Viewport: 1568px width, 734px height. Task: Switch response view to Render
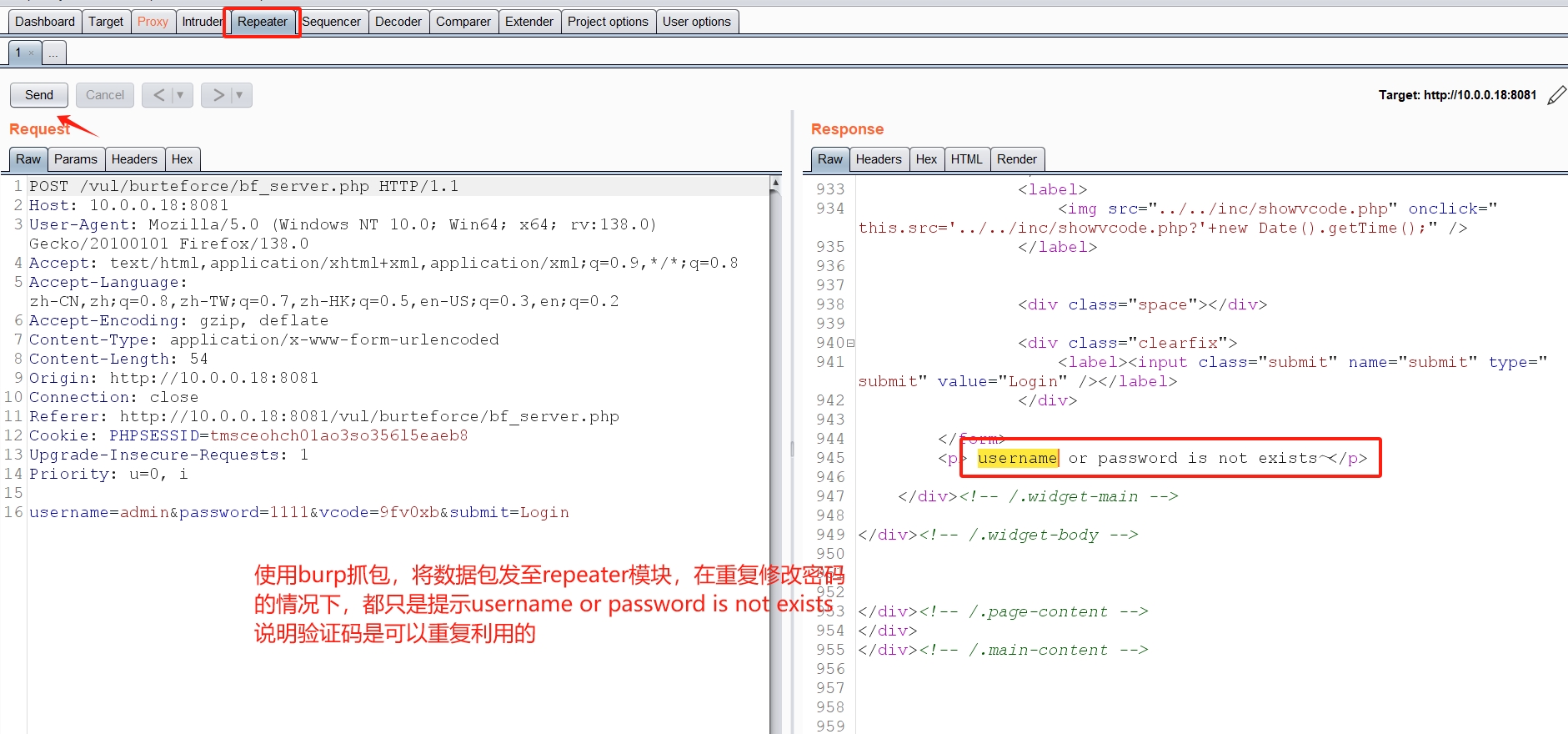[x=1017, y=159]
